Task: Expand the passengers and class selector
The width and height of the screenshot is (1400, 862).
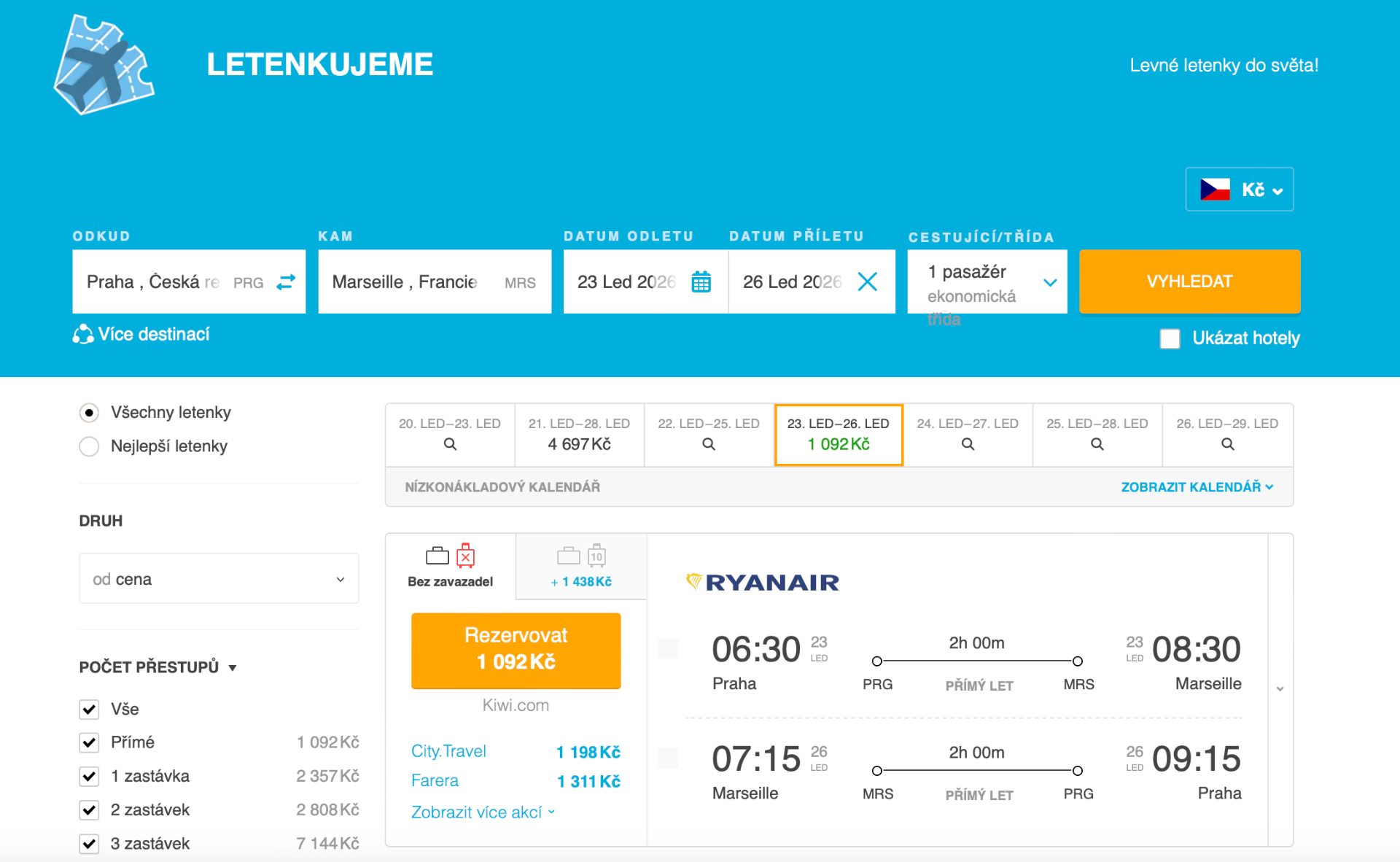Action: coord(987,282)
